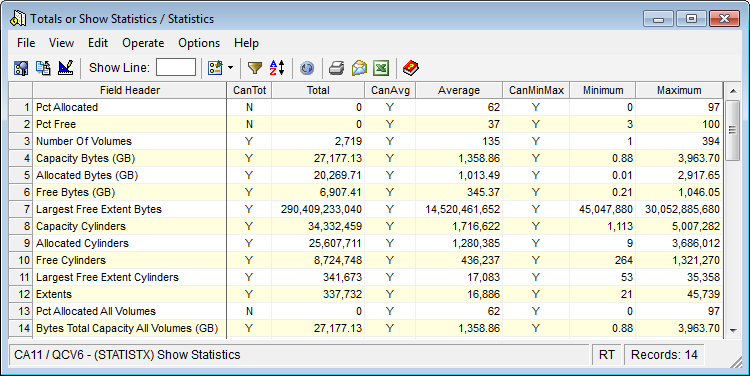
Task: Click the Maximum column header
Action: point(679,90)
